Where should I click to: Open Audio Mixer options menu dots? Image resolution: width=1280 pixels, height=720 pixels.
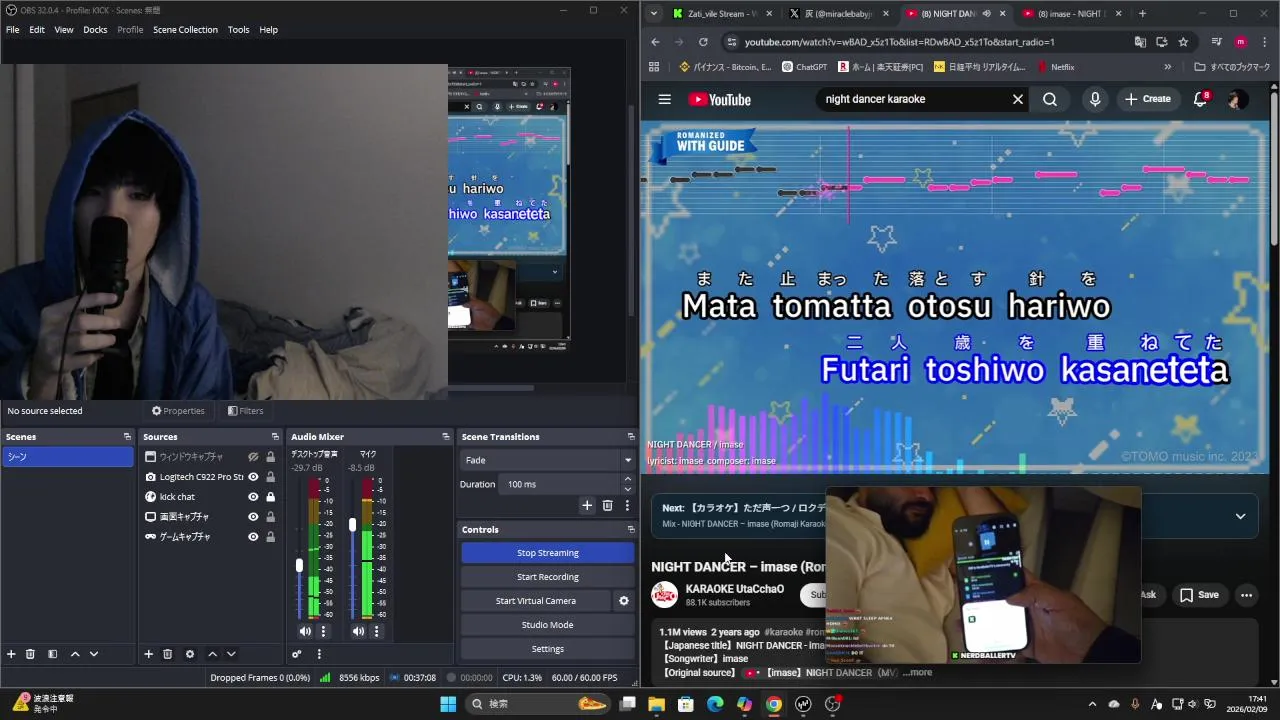319,654
